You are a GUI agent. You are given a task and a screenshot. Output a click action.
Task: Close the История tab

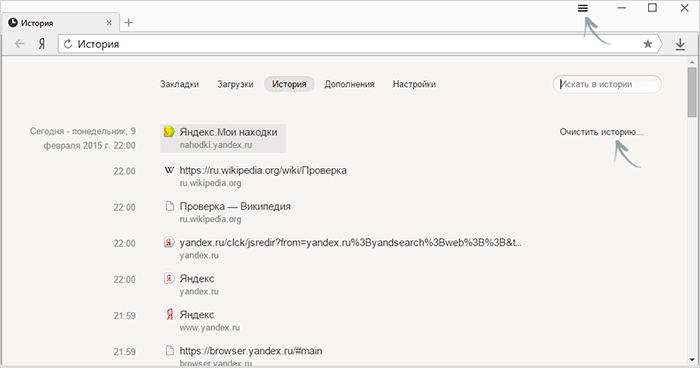pos(109,23)
